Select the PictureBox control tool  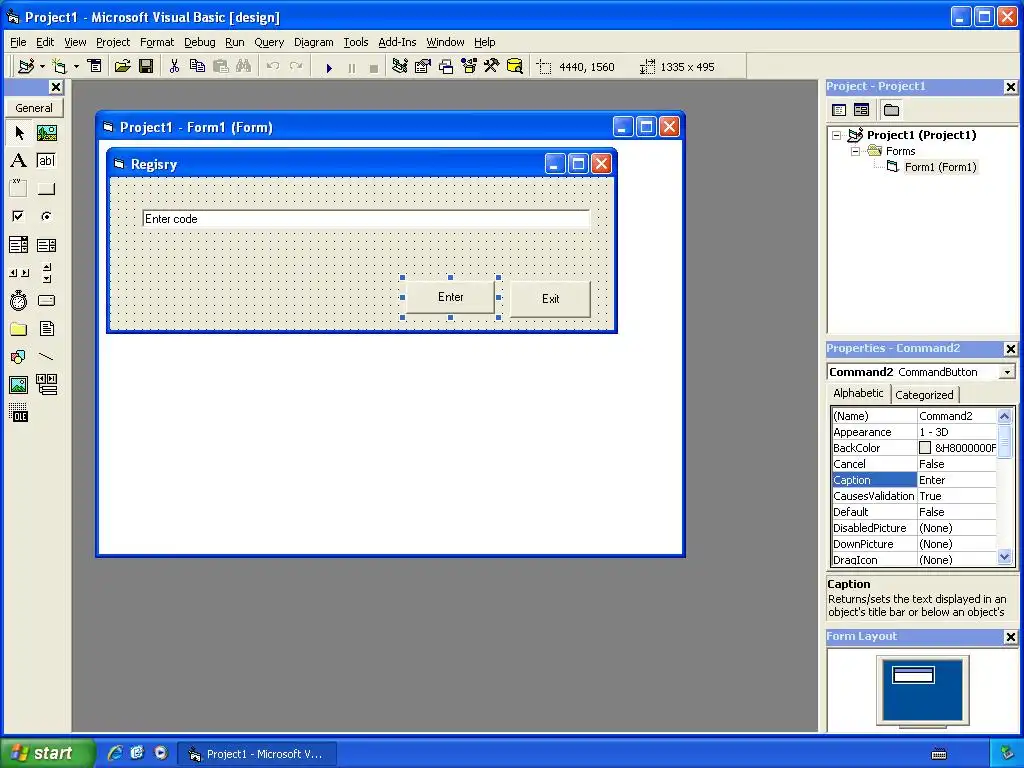tap(46, 133)
